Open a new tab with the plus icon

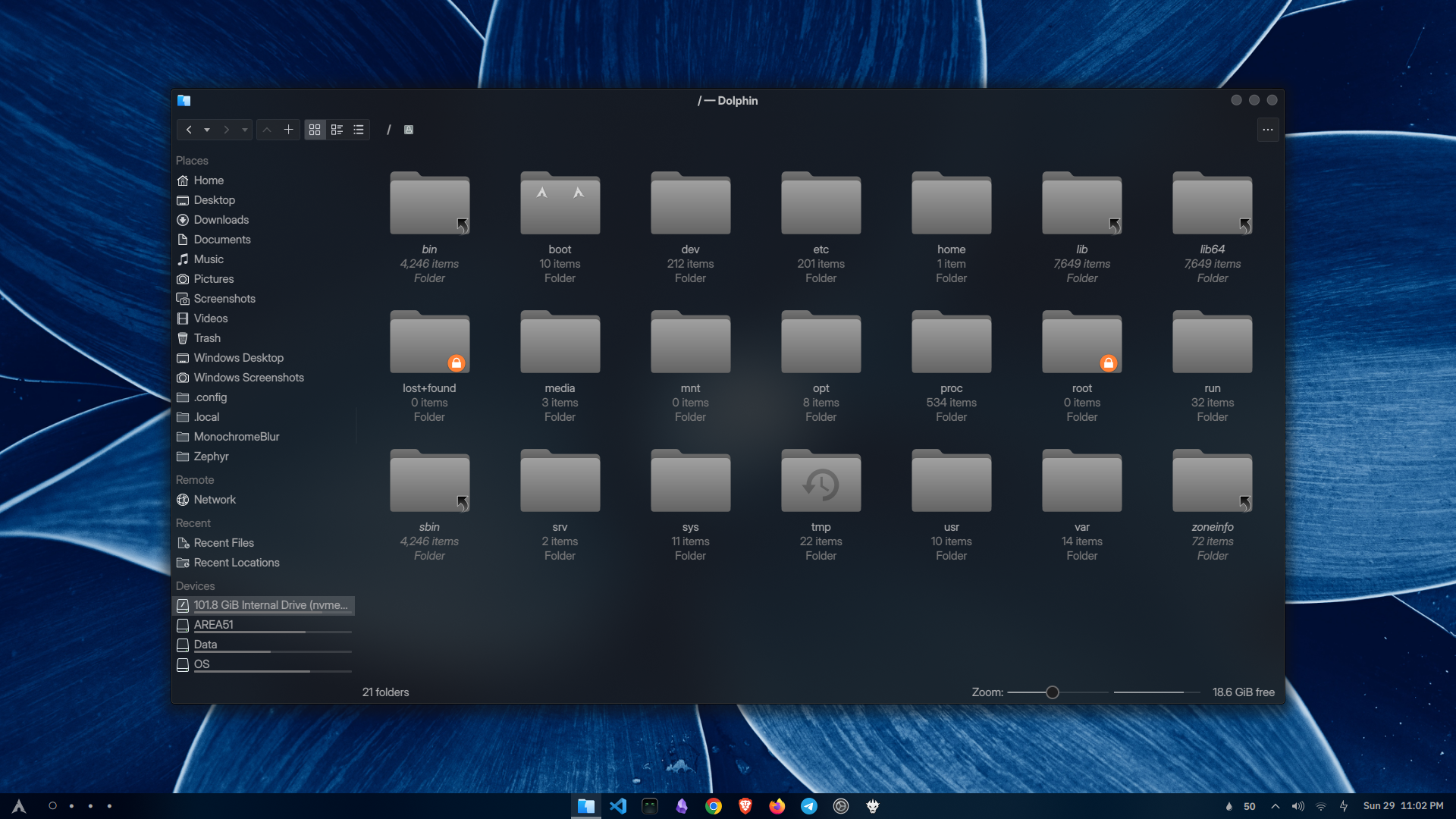coord(289,129)
